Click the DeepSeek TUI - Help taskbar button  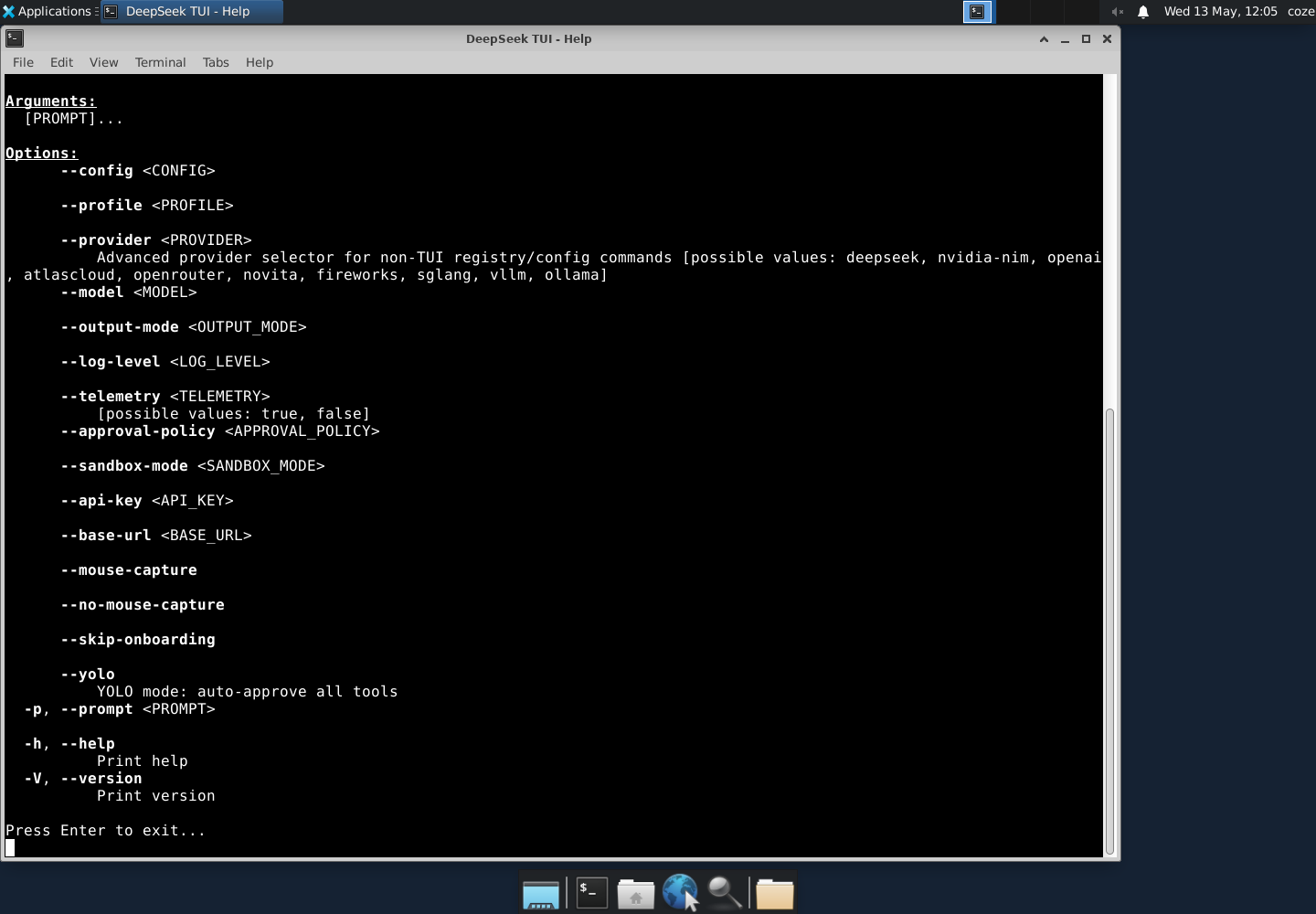[x=190, y=12]
